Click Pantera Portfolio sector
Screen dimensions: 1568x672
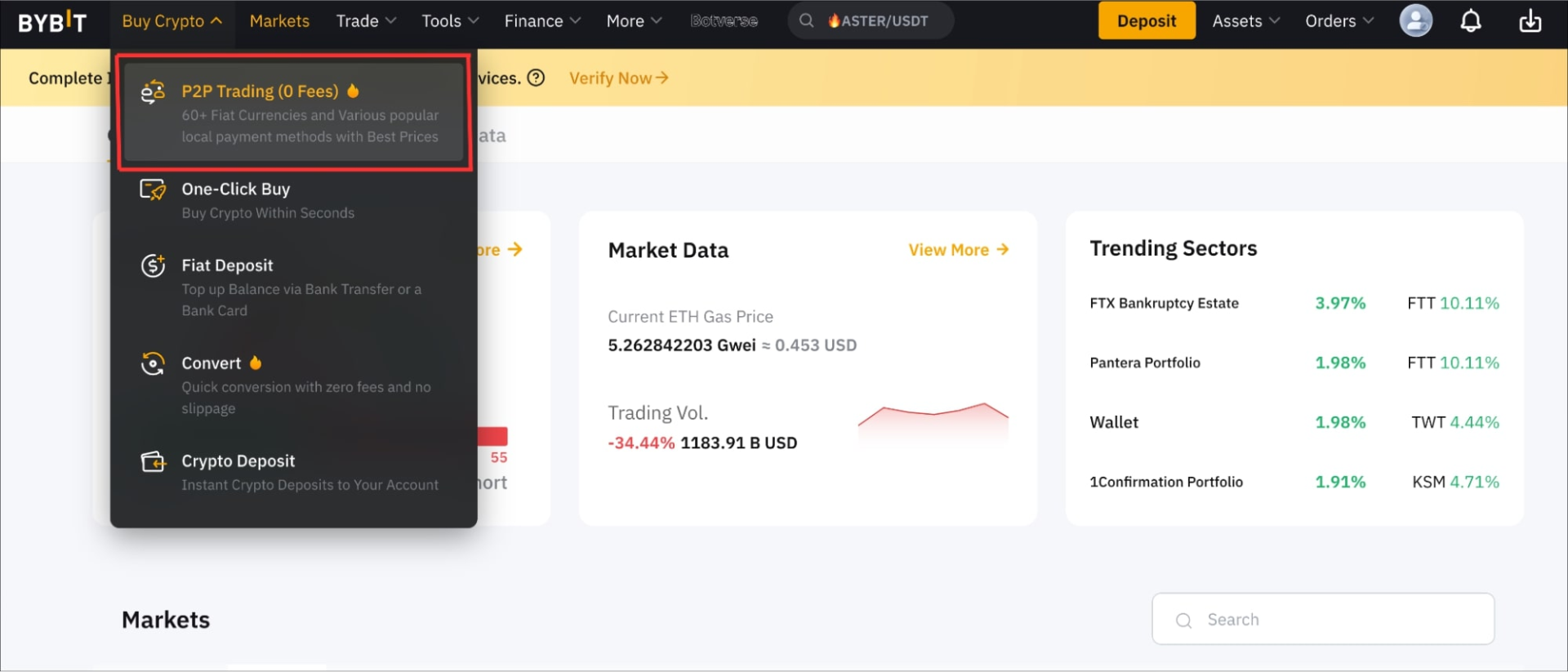click(1145, 363)
